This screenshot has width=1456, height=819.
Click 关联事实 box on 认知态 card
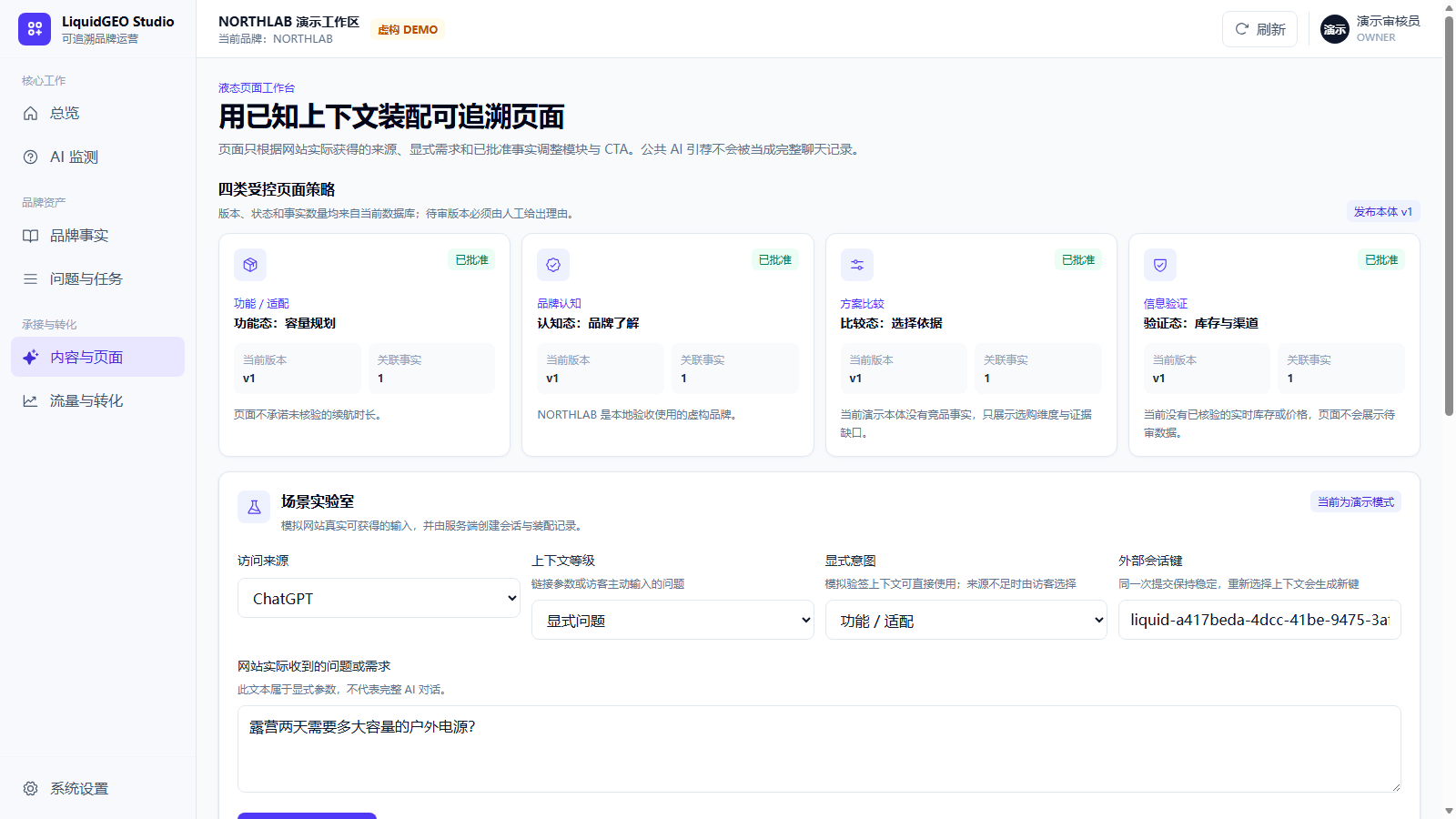tap(735, 369)
